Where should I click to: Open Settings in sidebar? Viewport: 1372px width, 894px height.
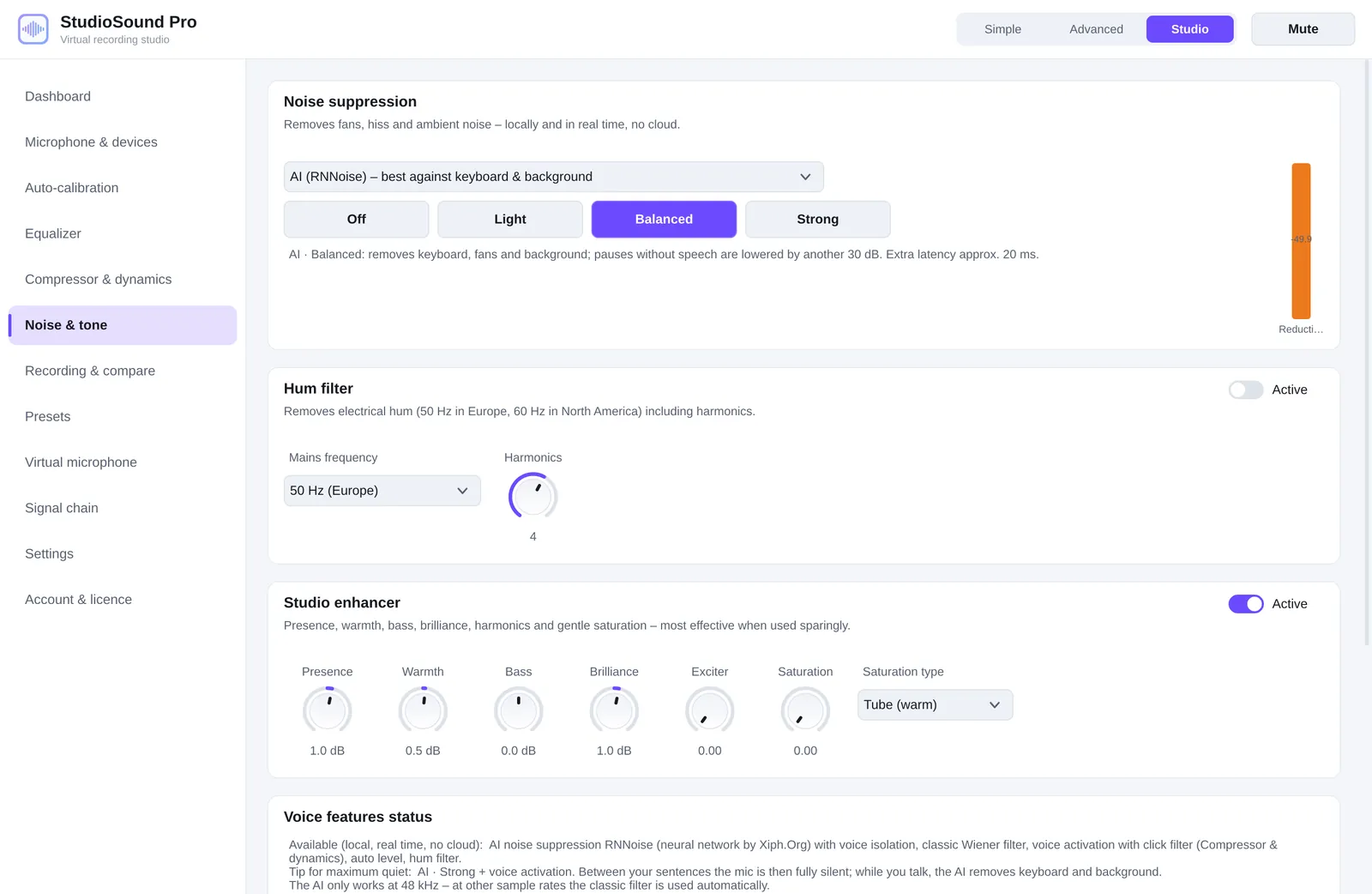(123, 554)
